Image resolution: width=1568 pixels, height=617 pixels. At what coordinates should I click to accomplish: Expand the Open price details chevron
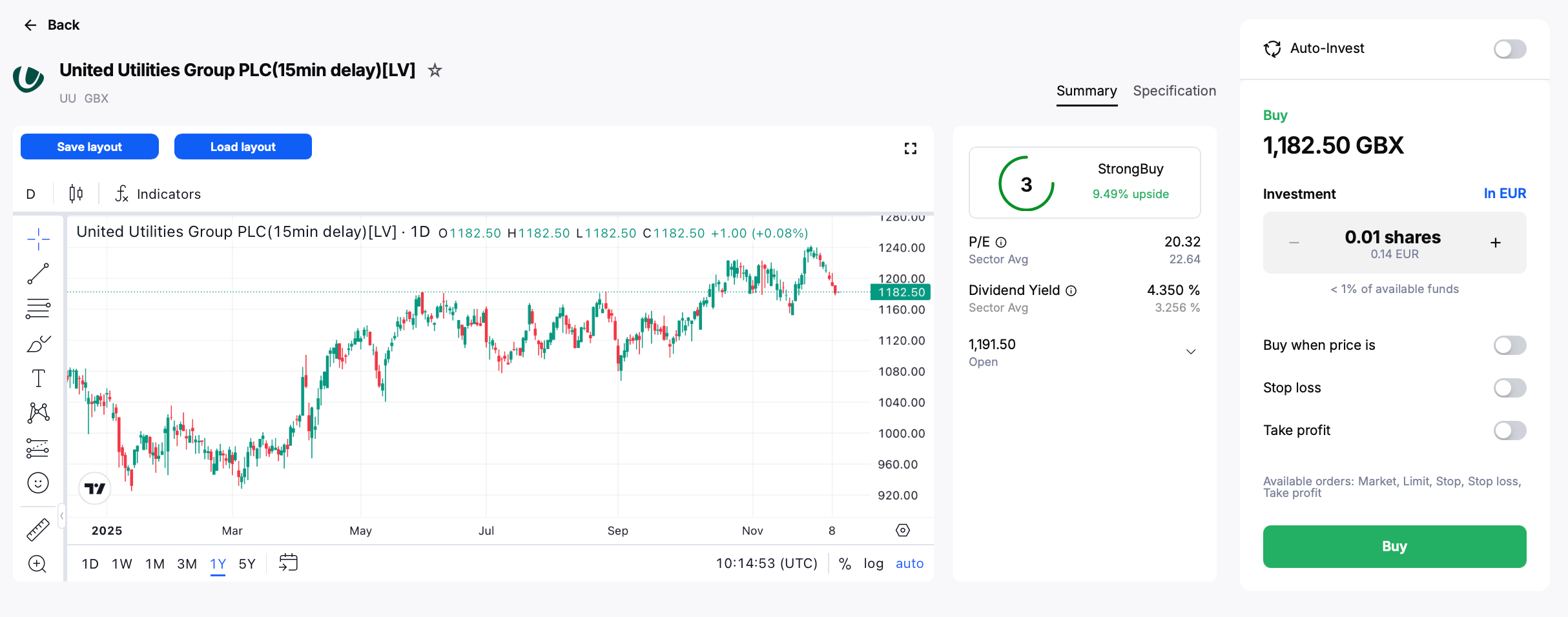tap(1191, 352)
